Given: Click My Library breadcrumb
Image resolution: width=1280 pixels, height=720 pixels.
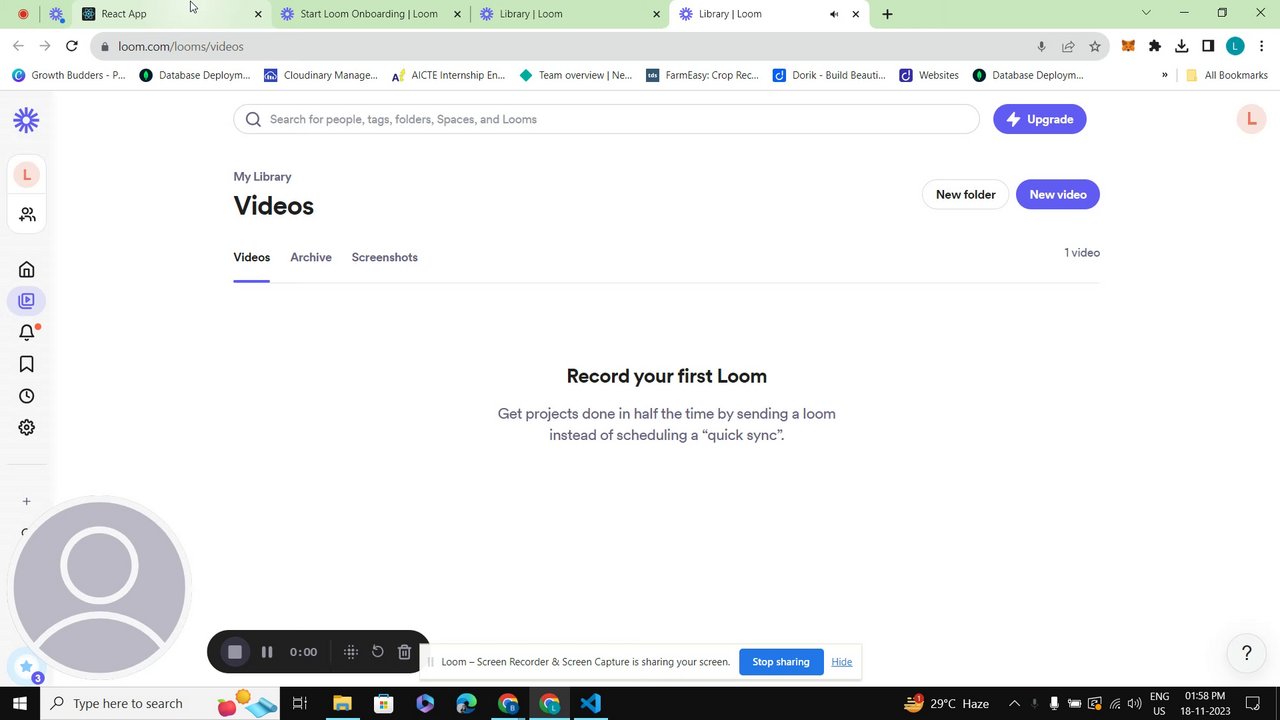Looking at the screenshot, I should click(263, 176).
